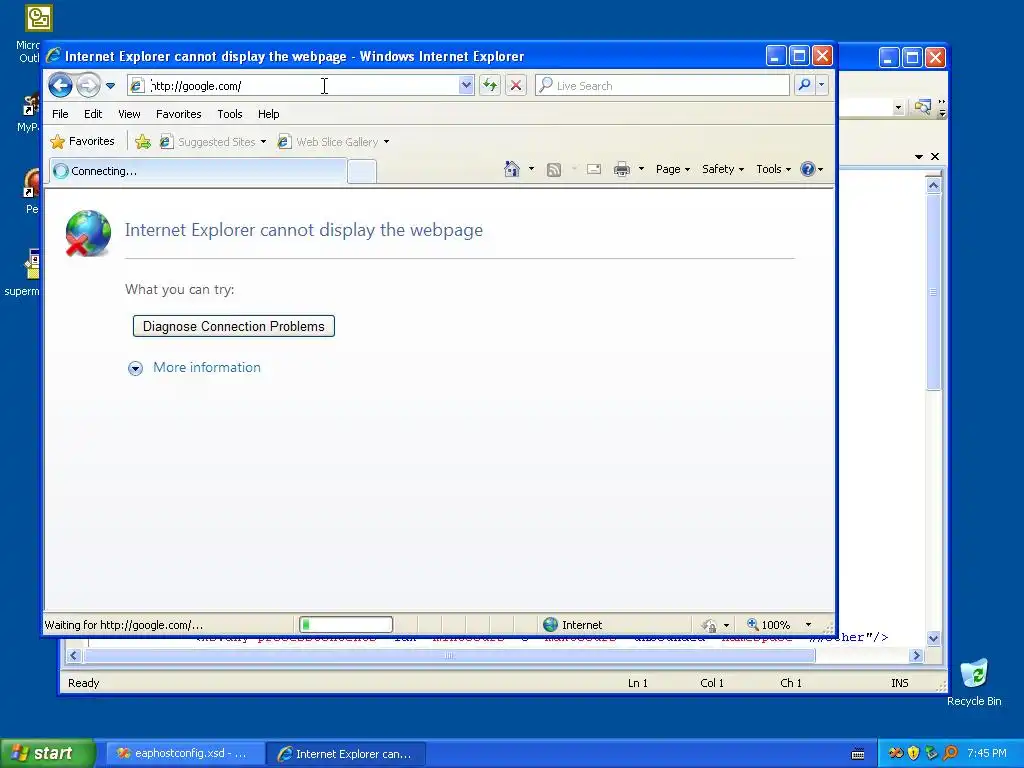This screenshot has width=1024, height=768.
Task: Open the Help menu
Action: tap(268, 114)
